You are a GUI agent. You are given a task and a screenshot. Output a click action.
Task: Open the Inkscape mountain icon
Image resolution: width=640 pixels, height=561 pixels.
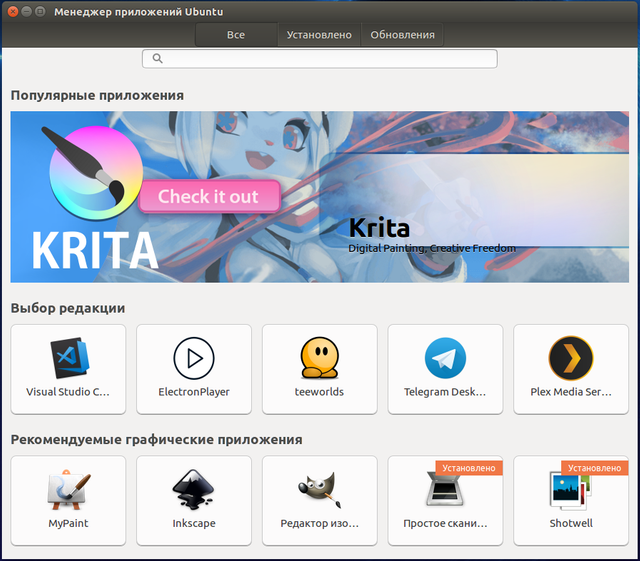[x=193, y=490]
